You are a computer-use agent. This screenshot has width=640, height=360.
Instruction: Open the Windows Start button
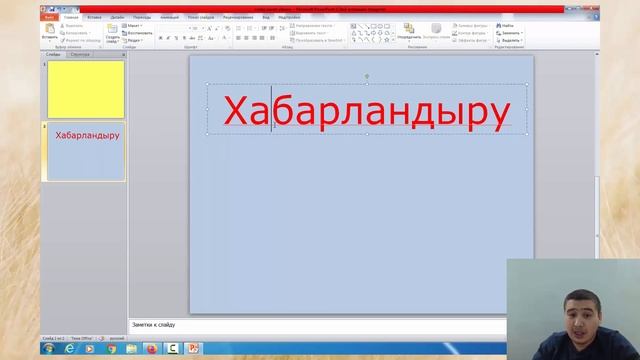[x=49, y=348]
